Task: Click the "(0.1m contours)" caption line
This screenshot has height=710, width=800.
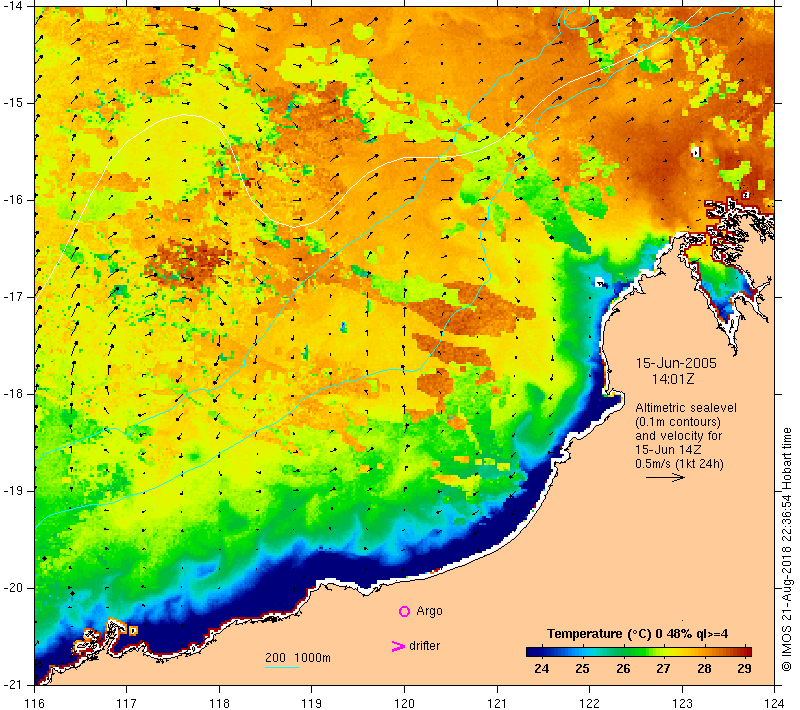Action: coord(678,422)
